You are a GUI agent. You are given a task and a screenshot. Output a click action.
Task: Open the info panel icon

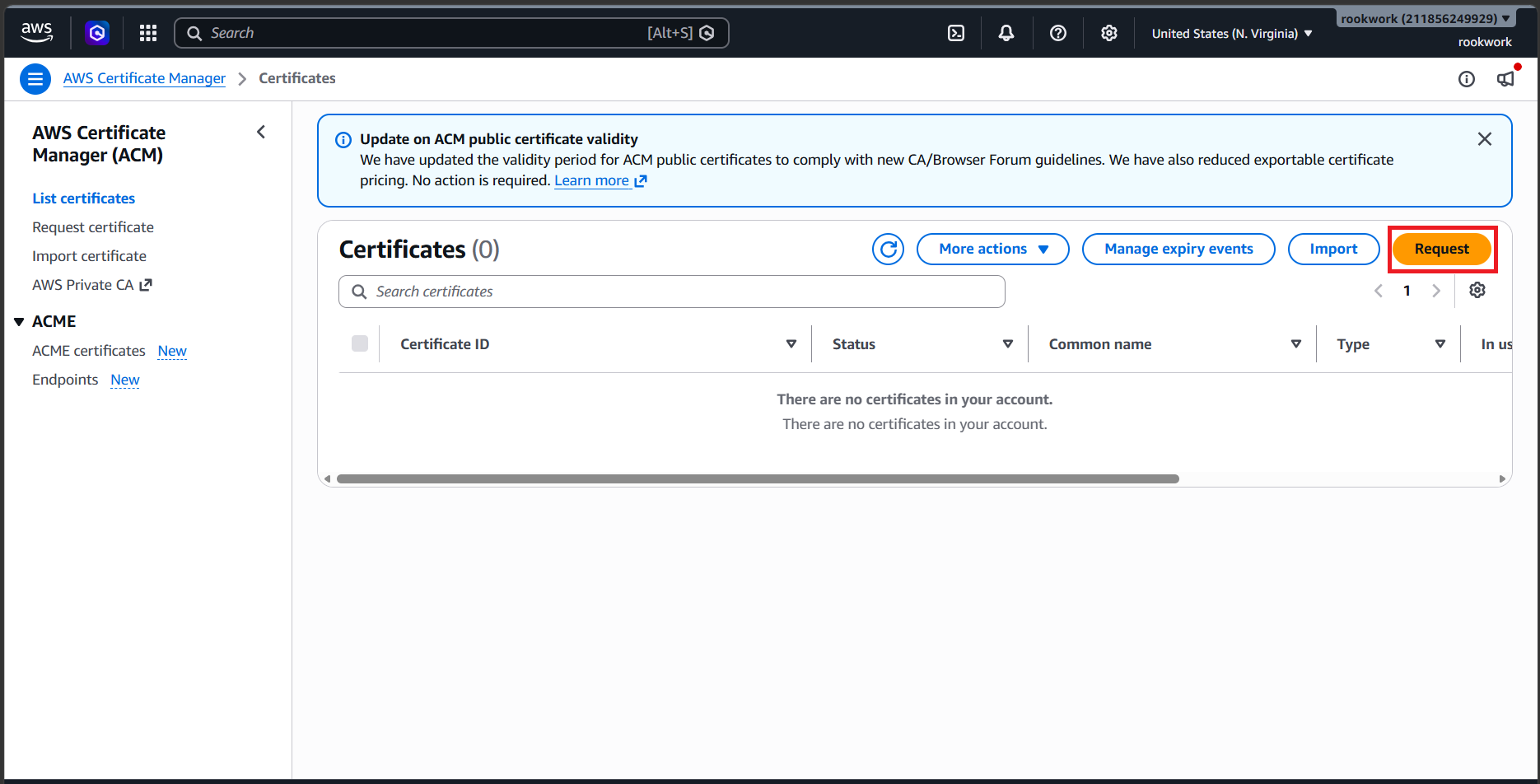coord(1467,79)
